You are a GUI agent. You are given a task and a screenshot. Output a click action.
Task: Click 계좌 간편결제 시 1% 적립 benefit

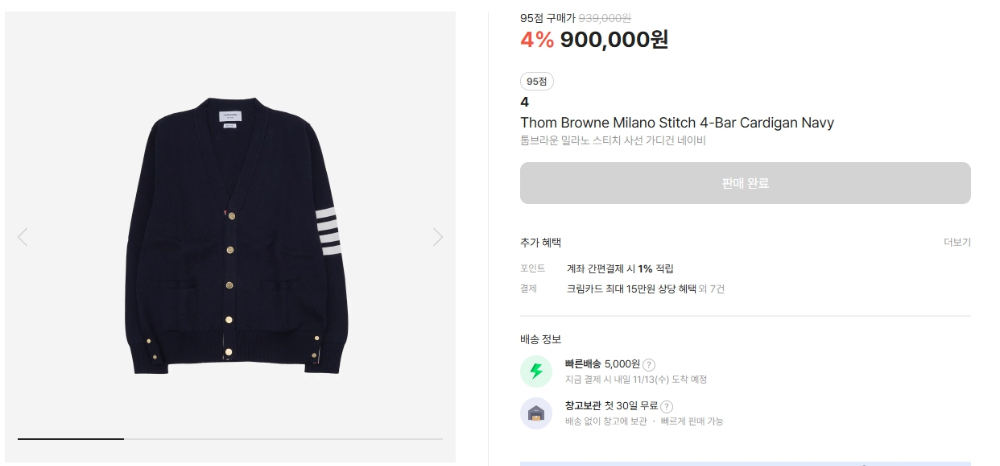[620, 268]
